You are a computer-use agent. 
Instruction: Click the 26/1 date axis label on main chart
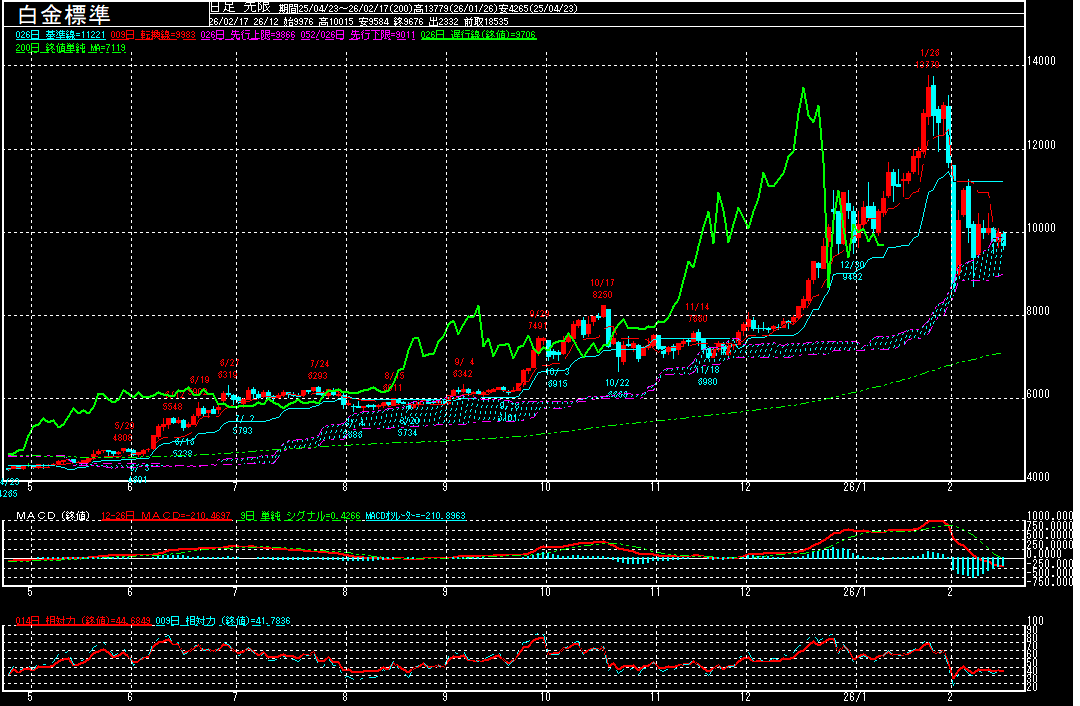point(853,486)
